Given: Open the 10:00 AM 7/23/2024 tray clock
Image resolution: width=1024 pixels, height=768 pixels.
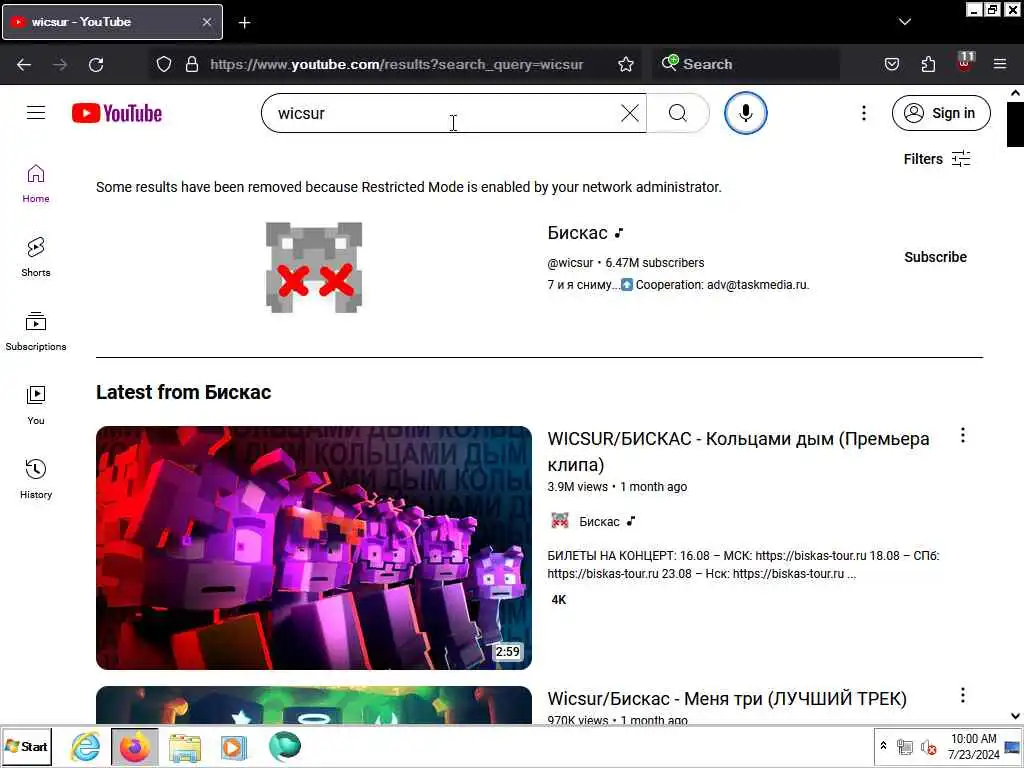Looking at the screenshot, I should click(x=973, y=746).
